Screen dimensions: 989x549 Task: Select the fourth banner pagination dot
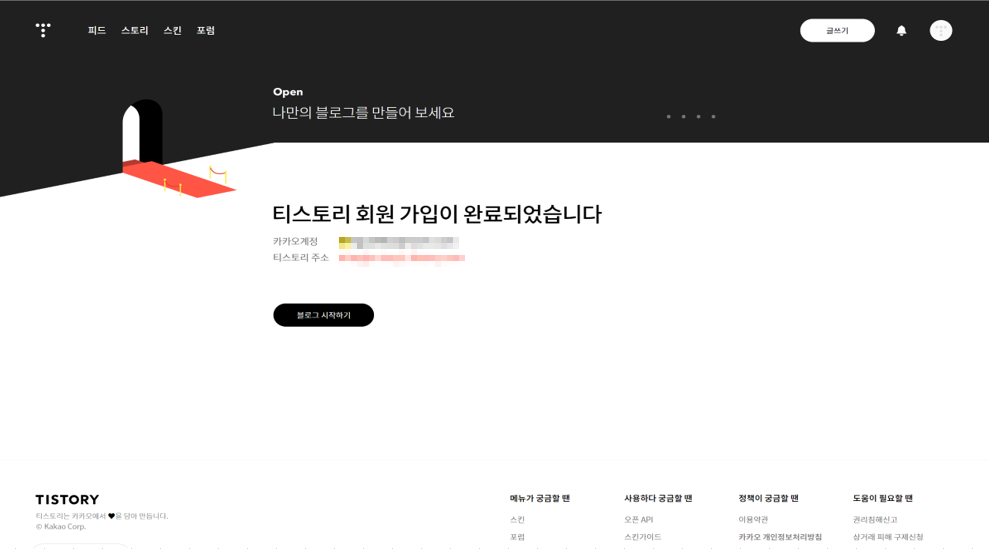713,117
